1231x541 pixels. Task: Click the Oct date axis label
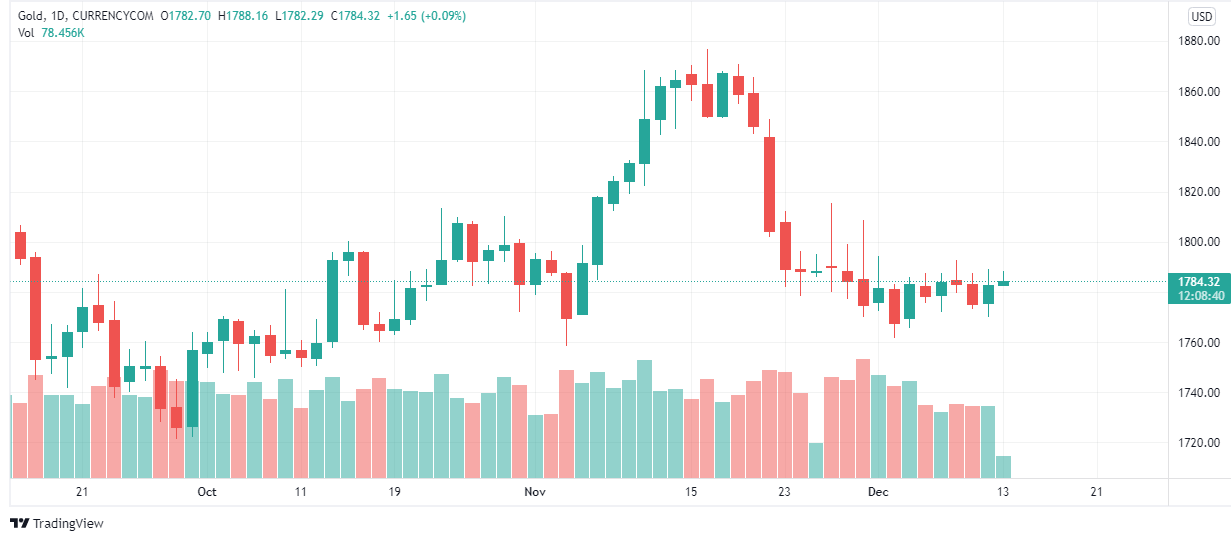point(207,492)
